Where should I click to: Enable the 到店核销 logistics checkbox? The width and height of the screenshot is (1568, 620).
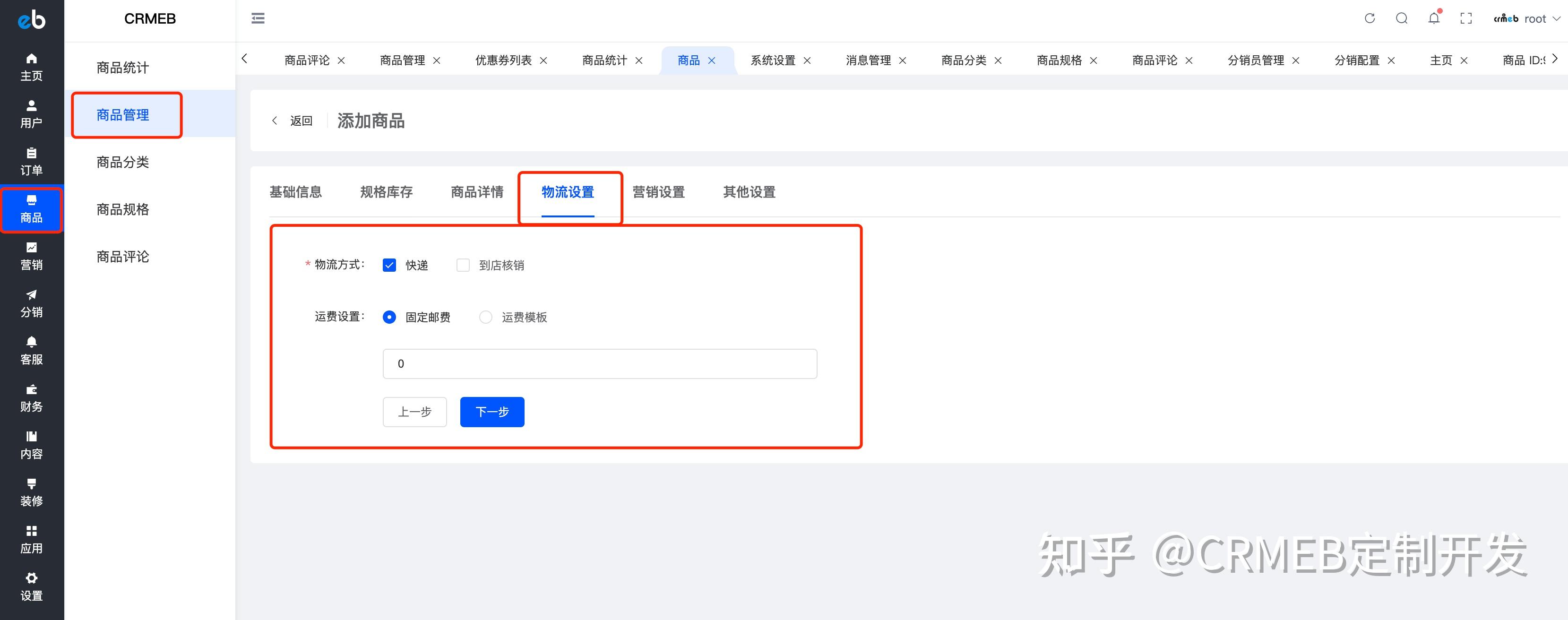[463, 265]
